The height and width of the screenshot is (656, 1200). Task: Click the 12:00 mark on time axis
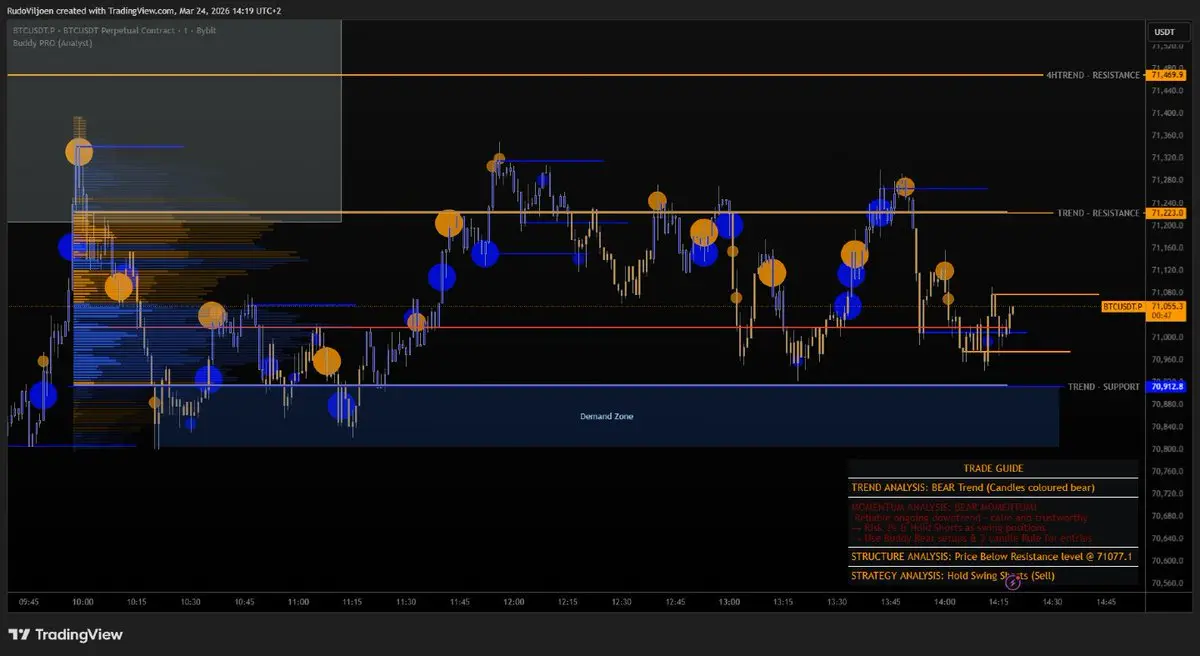(513, 602)
